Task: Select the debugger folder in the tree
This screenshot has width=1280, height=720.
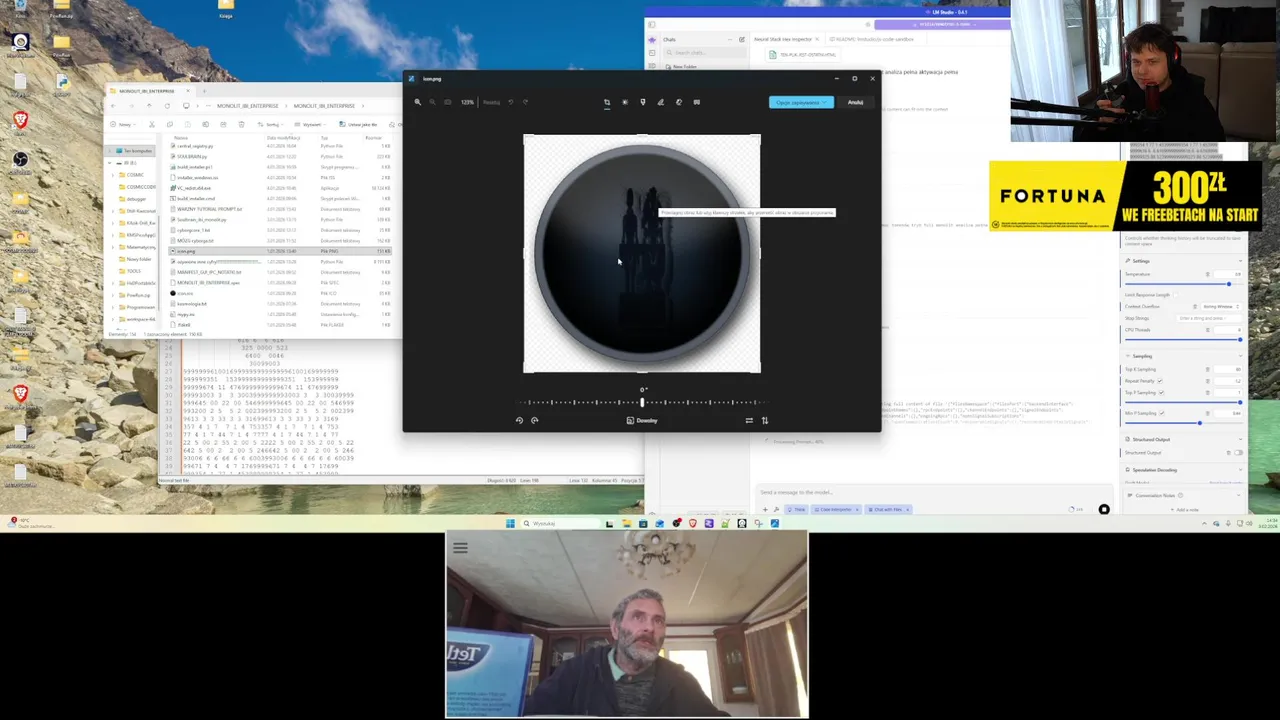Action: tap(135, 199)
